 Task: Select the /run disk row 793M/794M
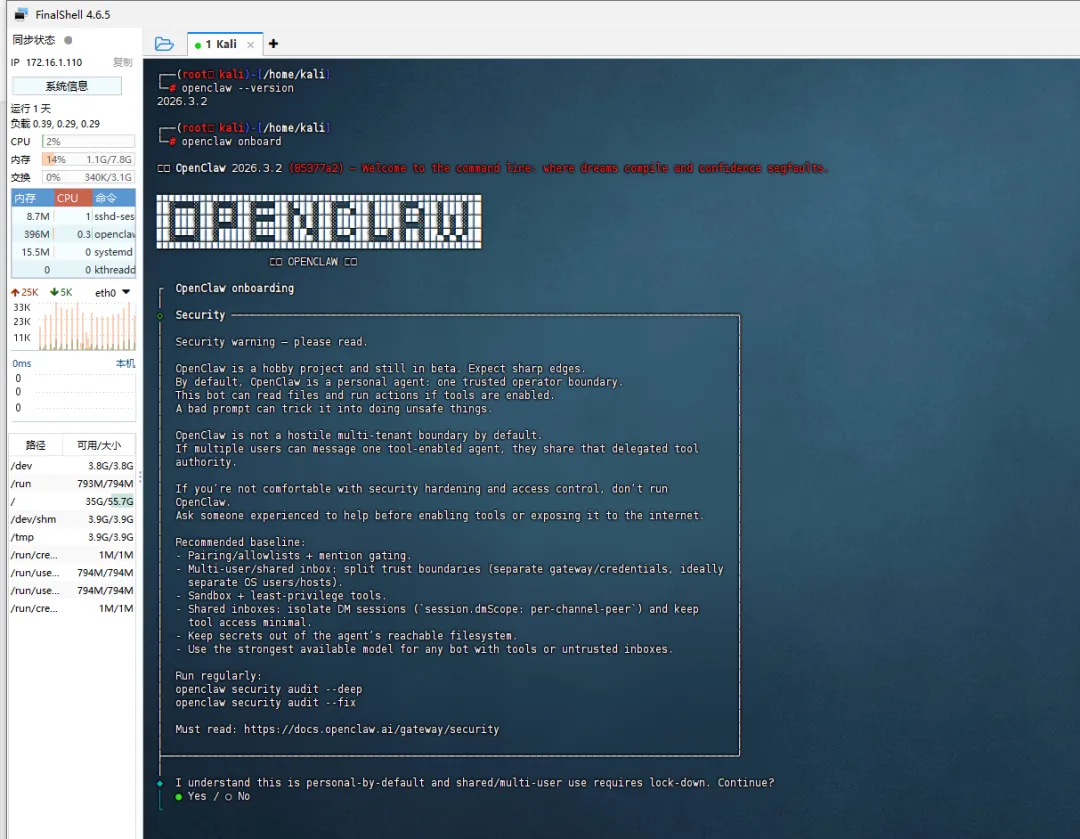(x=72, y=484)
